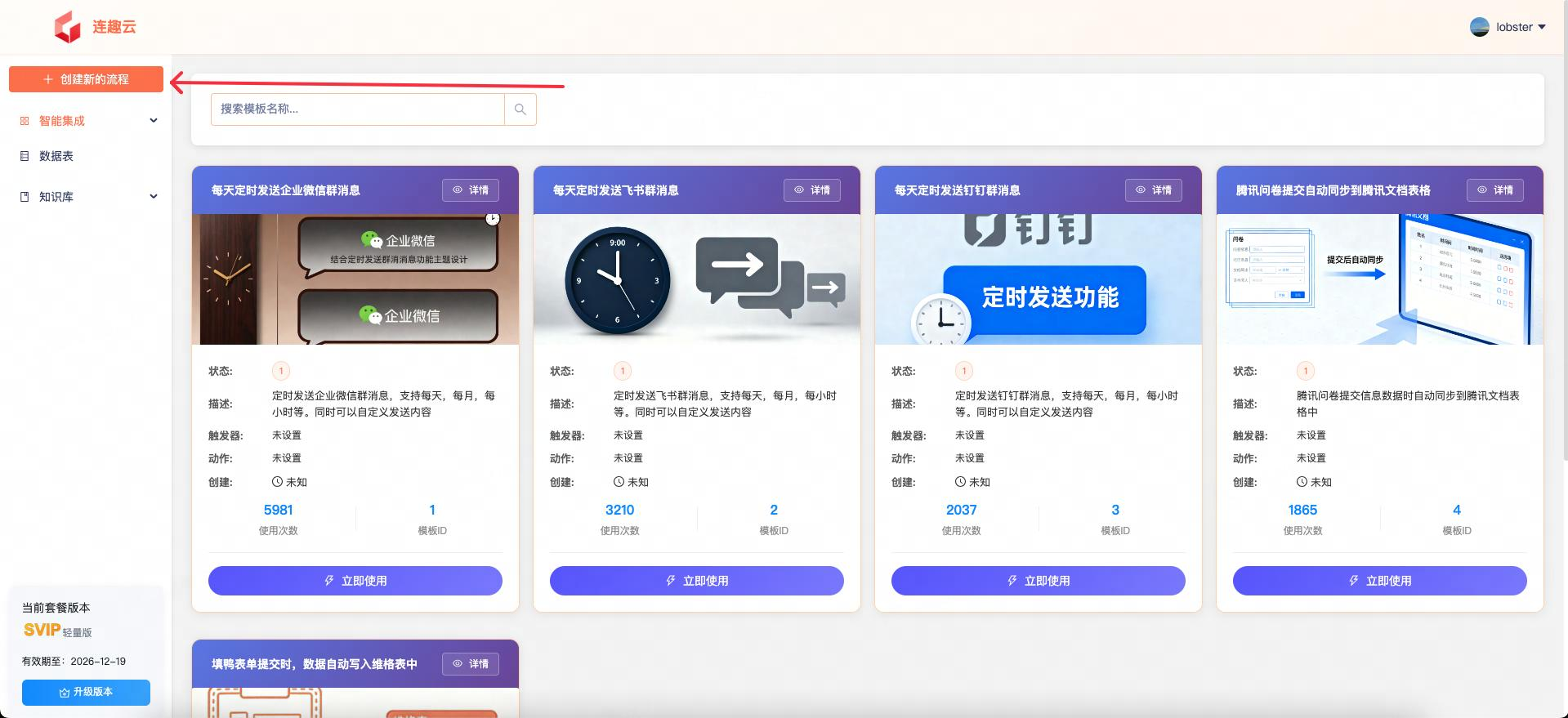Click the 连趣云 logo icon
The width and height of the screenshot is (1568, 718).
point(68,27)
